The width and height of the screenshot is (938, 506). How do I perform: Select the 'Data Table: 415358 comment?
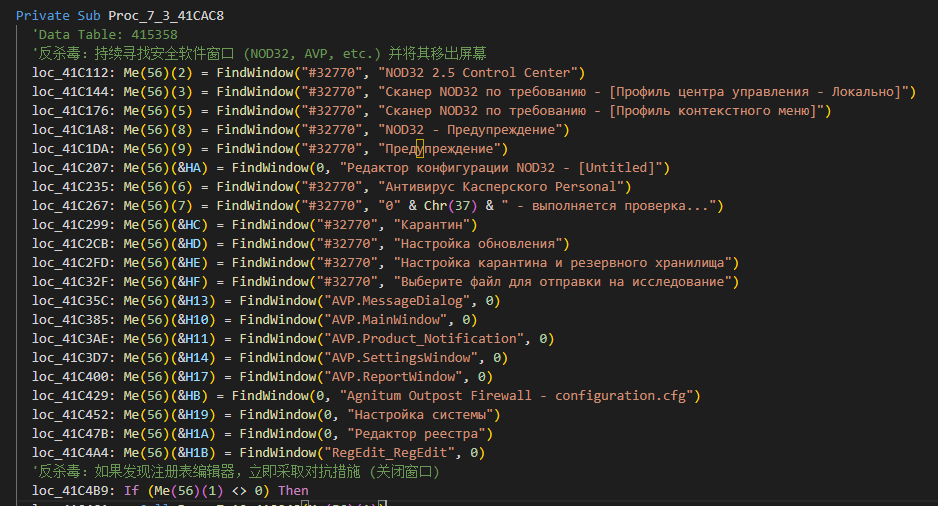(x=105, y=35)
